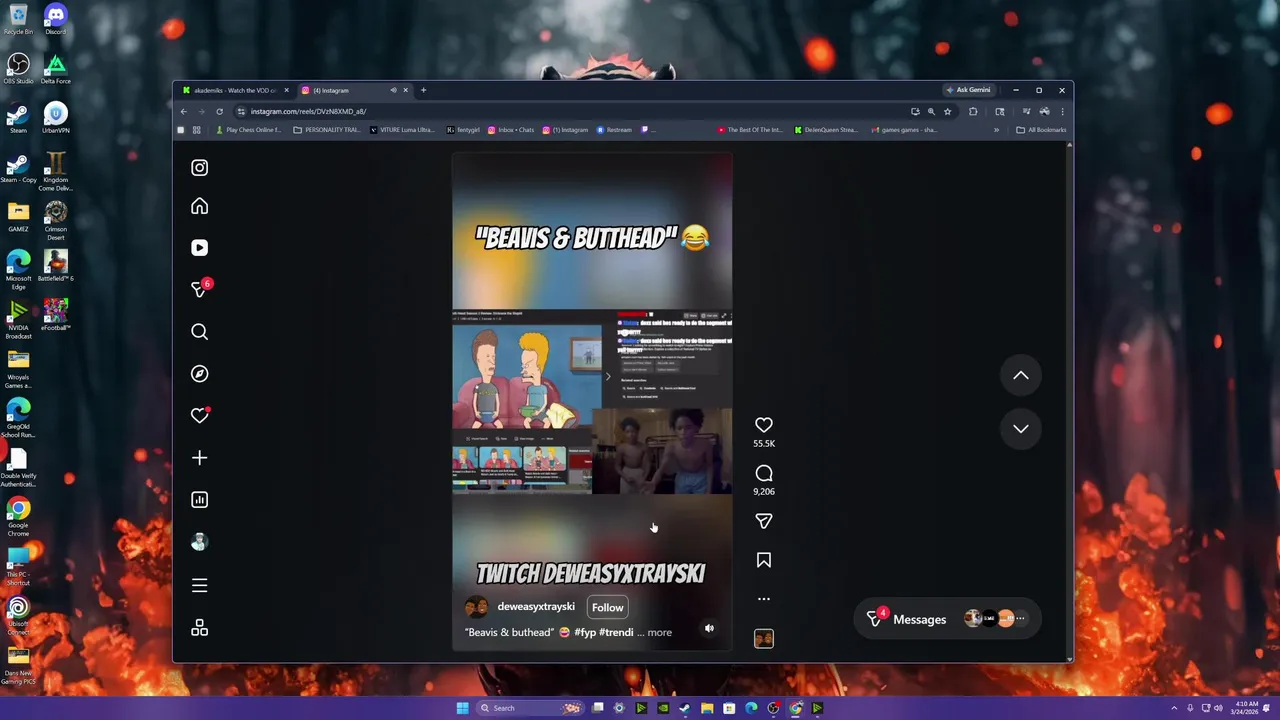Open Discord desktop shortcut
The height and width of the screenshot is (720, 1280).
55,19
